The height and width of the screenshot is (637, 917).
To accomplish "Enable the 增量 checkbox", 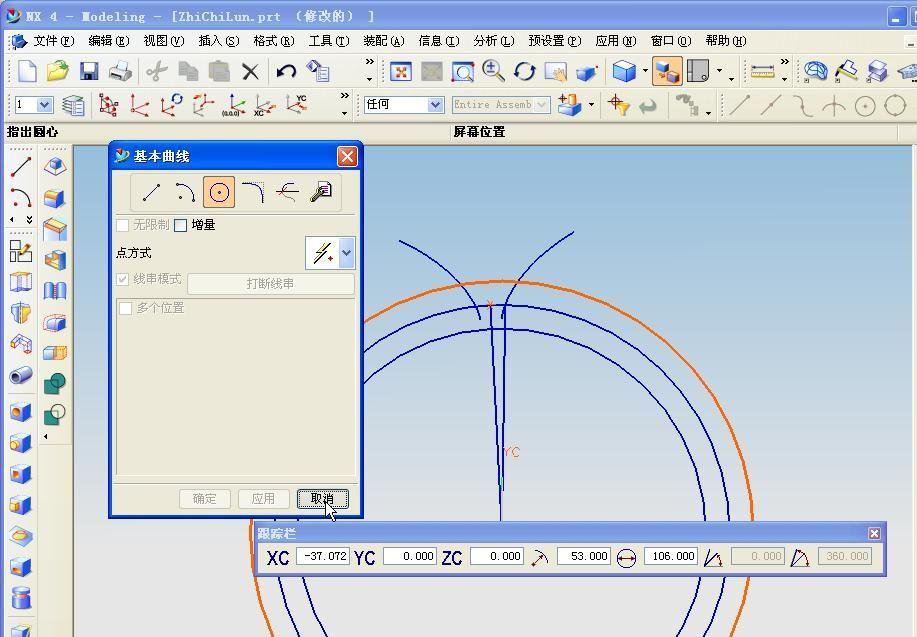I will [x=181, y=225].
